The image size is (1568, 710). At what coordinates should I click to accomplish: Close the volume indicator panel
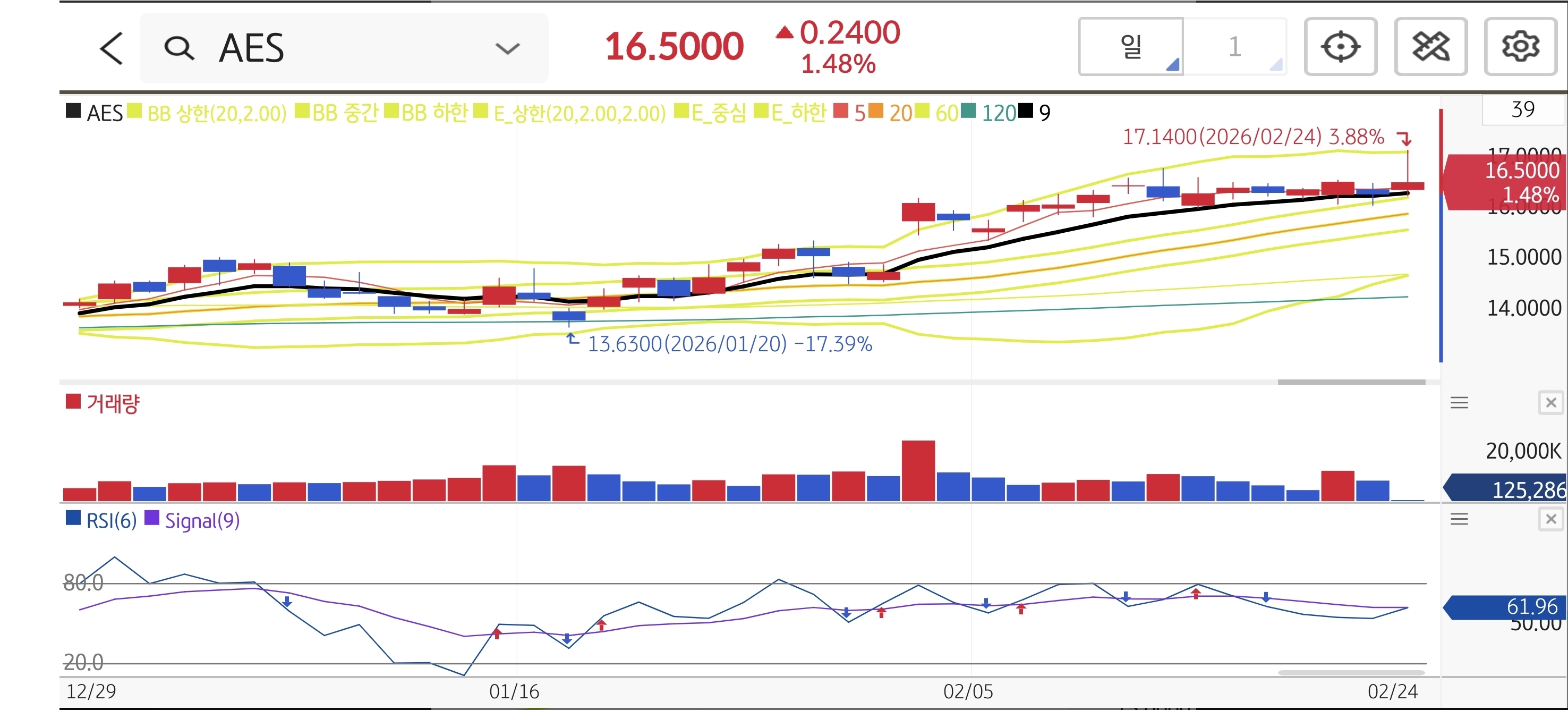point(1550,402)
